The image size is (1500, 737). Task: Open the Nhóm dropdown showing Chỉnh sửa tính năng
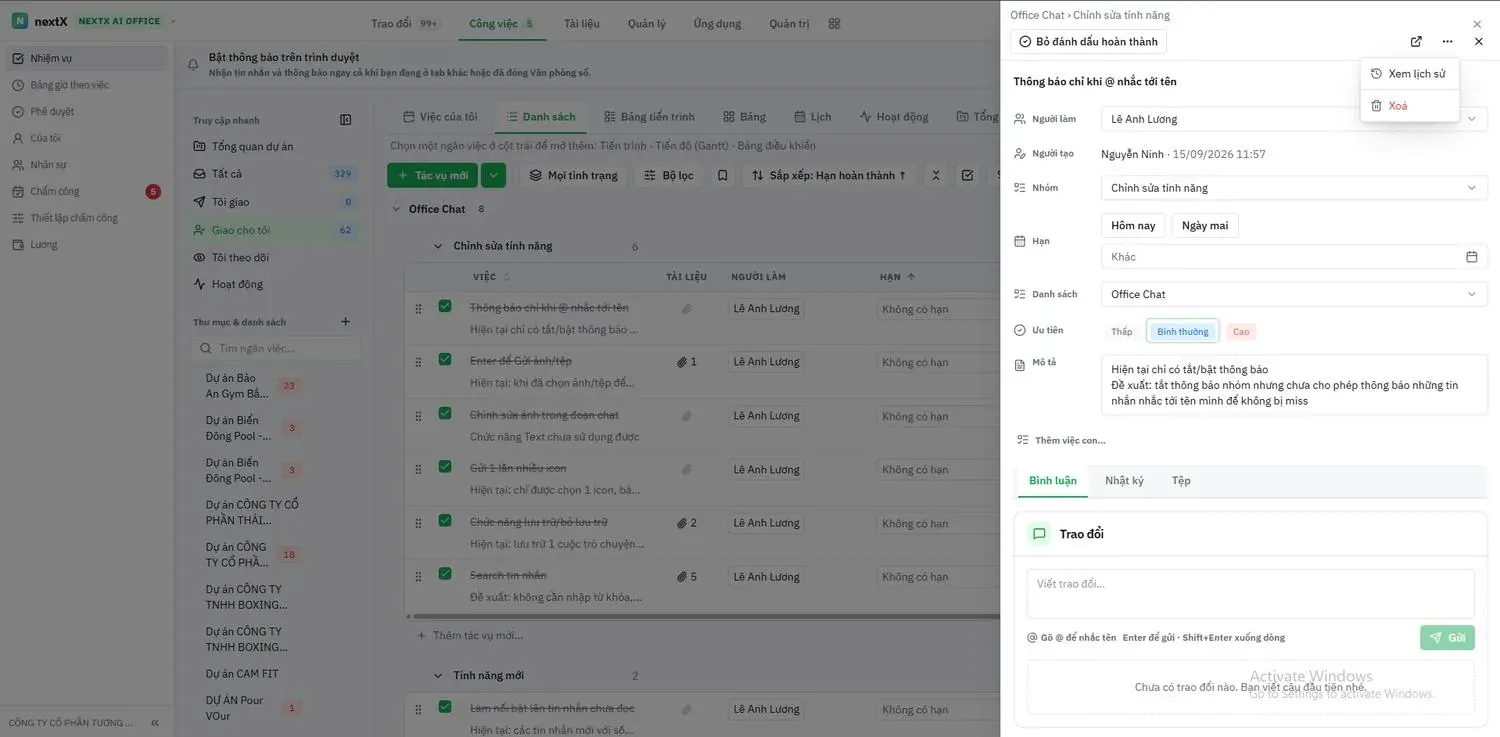point(1294,188)
